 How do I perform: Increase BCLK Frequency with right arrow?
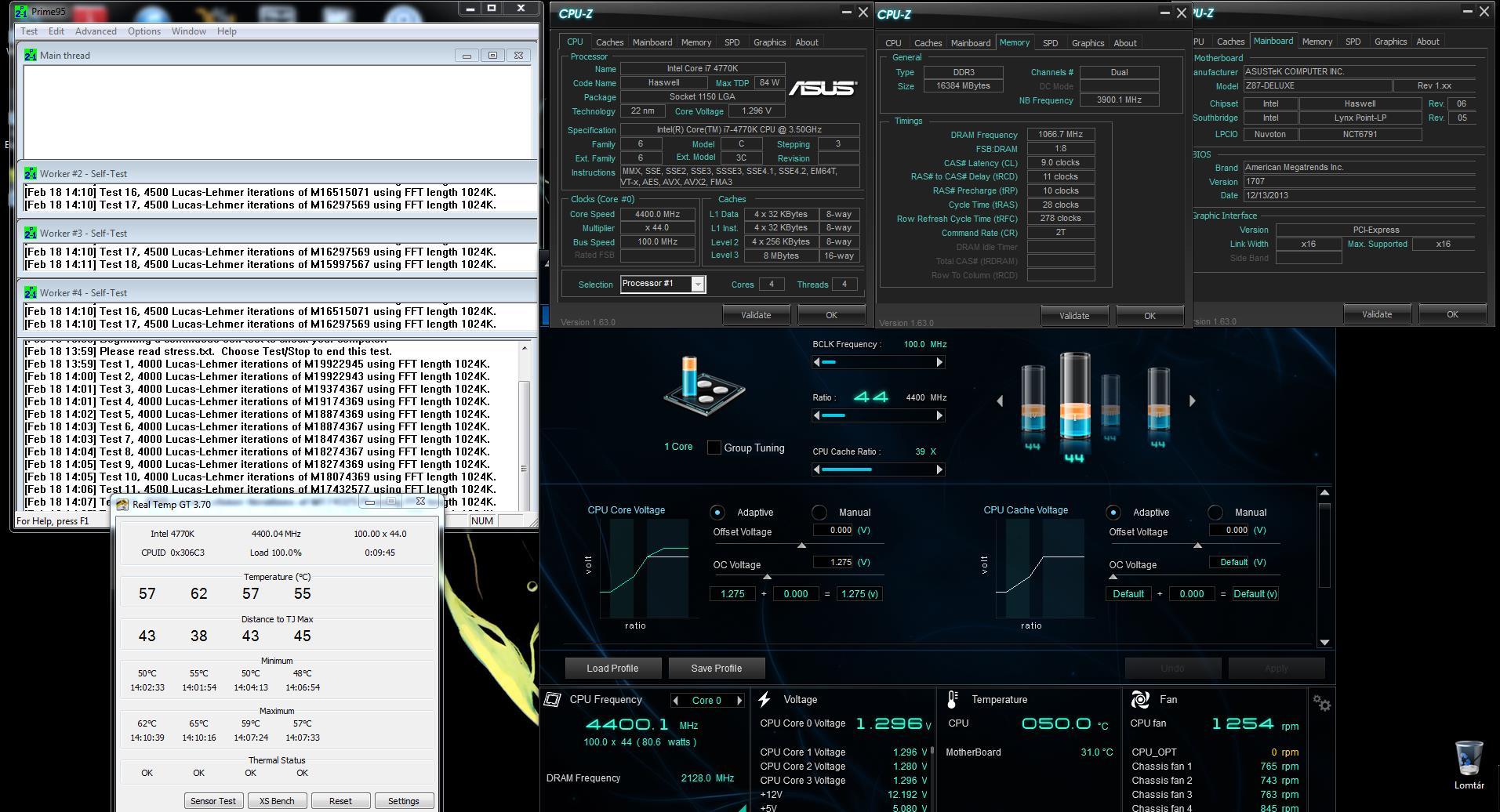pyautogui.click(x=939, y=362)
